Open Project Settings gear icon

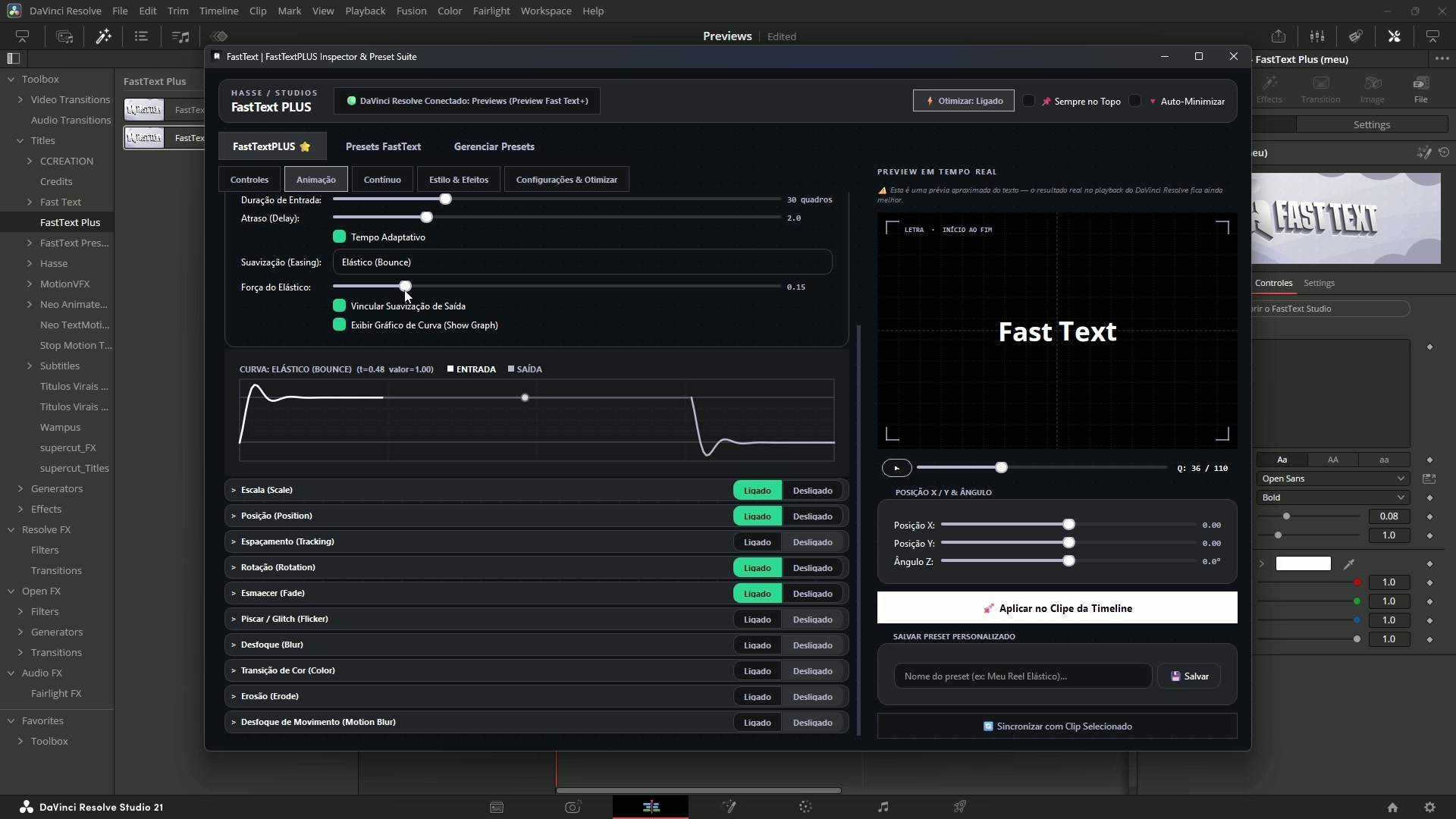coord(1429,808)
